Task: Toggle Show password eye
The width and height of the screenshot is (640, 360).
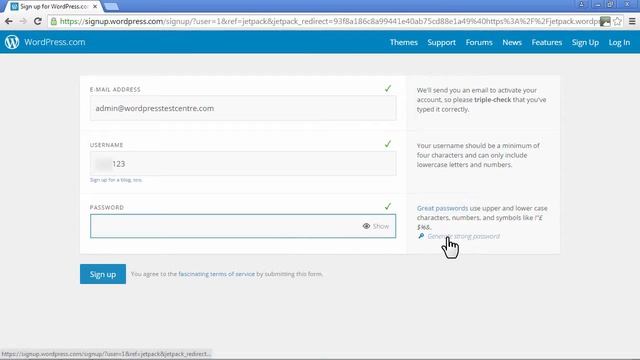Action: click(376, 226)
